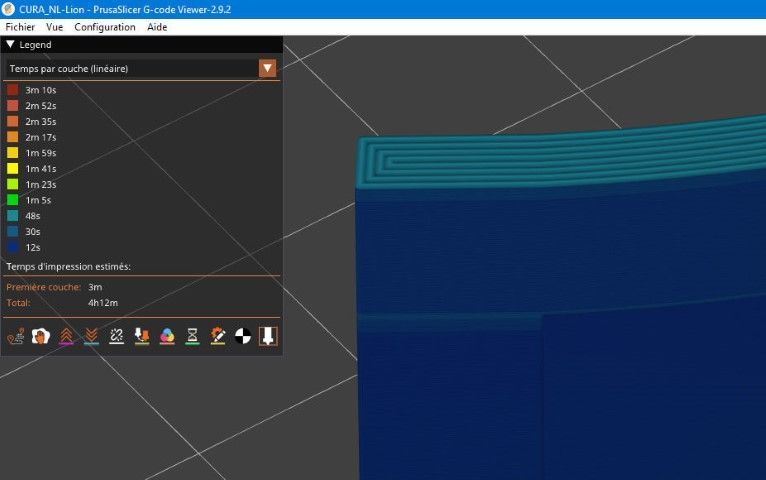Image resolution: width=766 pixels, height=480 pixels.
Task: Click the 2m 17s color swatch
Action: (x=13, y=137)
